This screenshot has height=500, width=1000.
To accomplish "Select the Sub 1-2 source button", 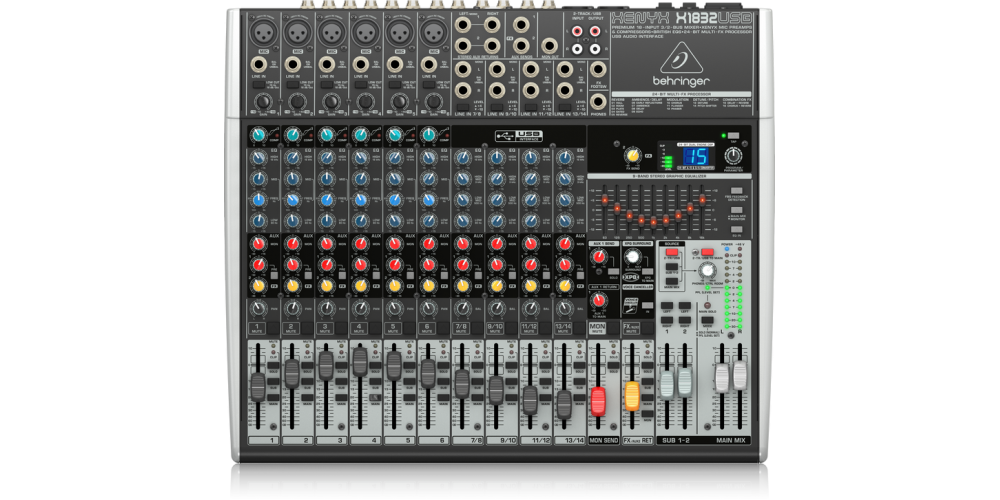I will click(x=671, y=267).
